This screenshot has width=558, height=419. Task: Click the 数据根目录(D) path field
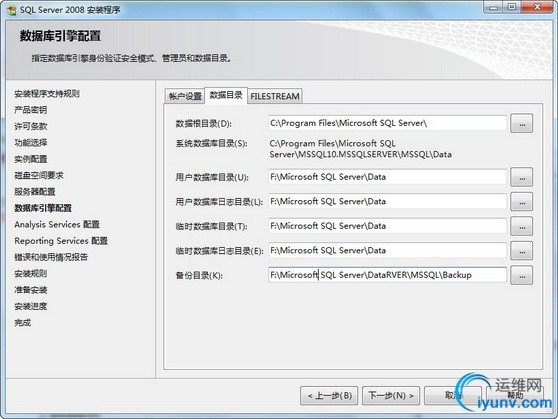pyautogui.click(x=388, y=123)
